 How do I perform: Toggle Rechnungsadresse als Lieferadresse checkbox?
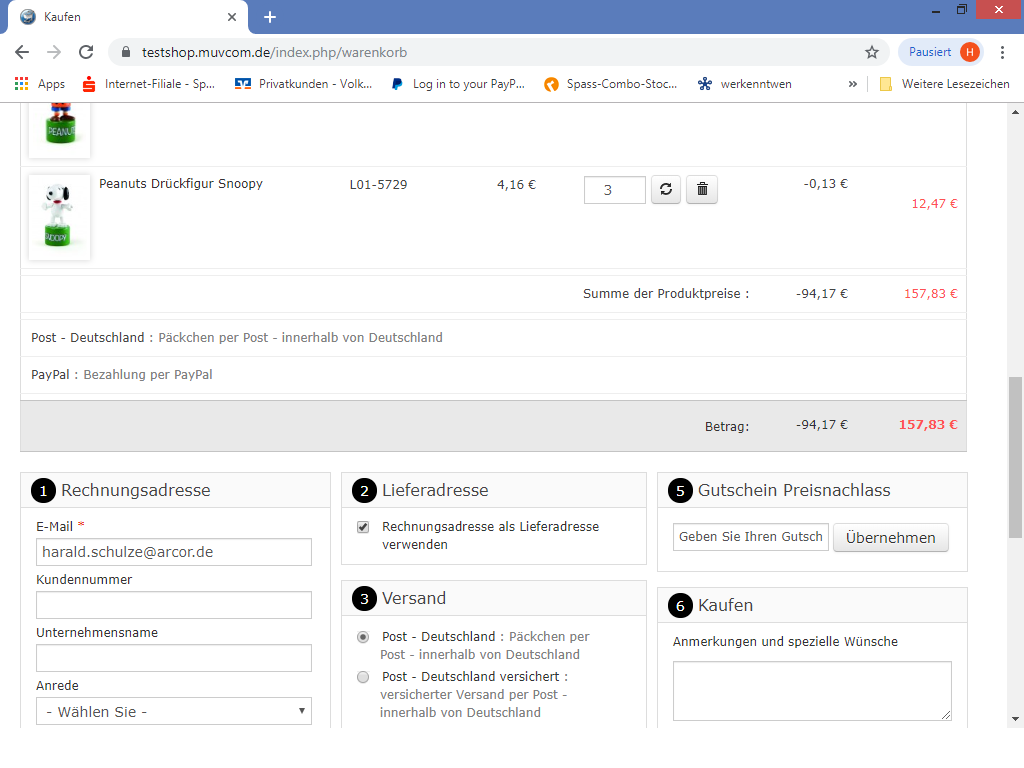tap(363, 527)
